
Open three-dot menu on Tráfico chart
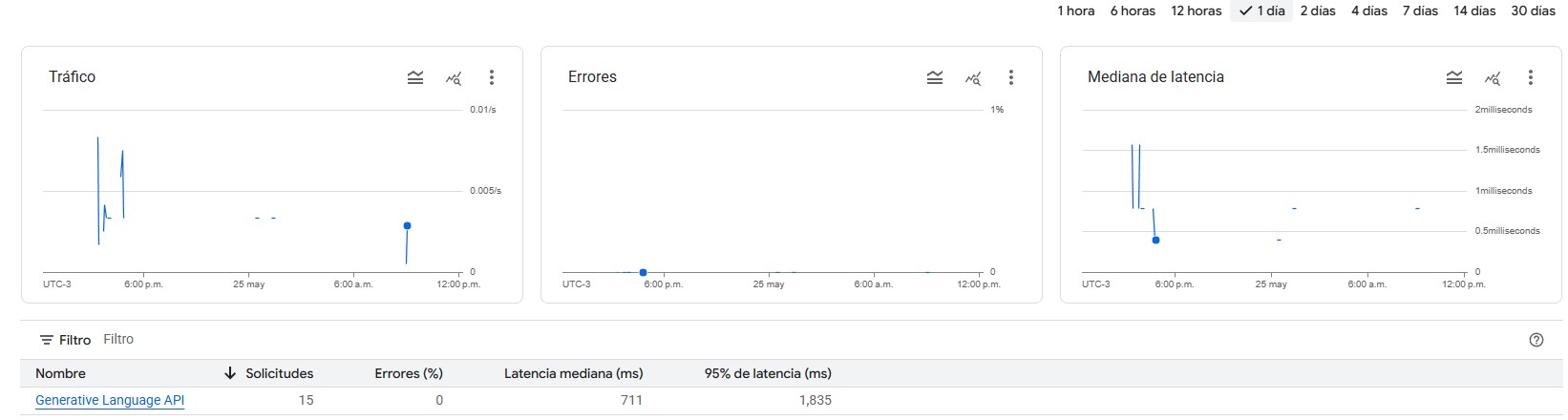click(x=492, y=77)
